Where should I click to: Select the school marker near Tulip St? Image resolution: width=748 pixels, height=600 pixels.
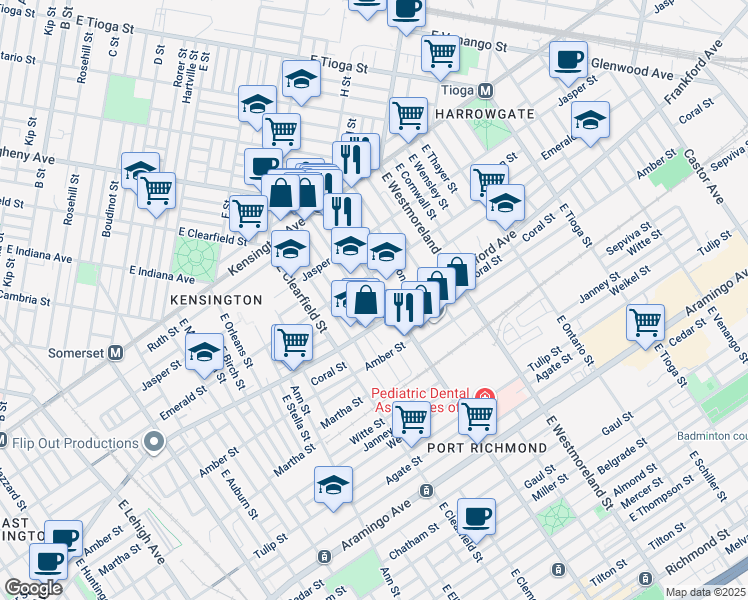333,486
